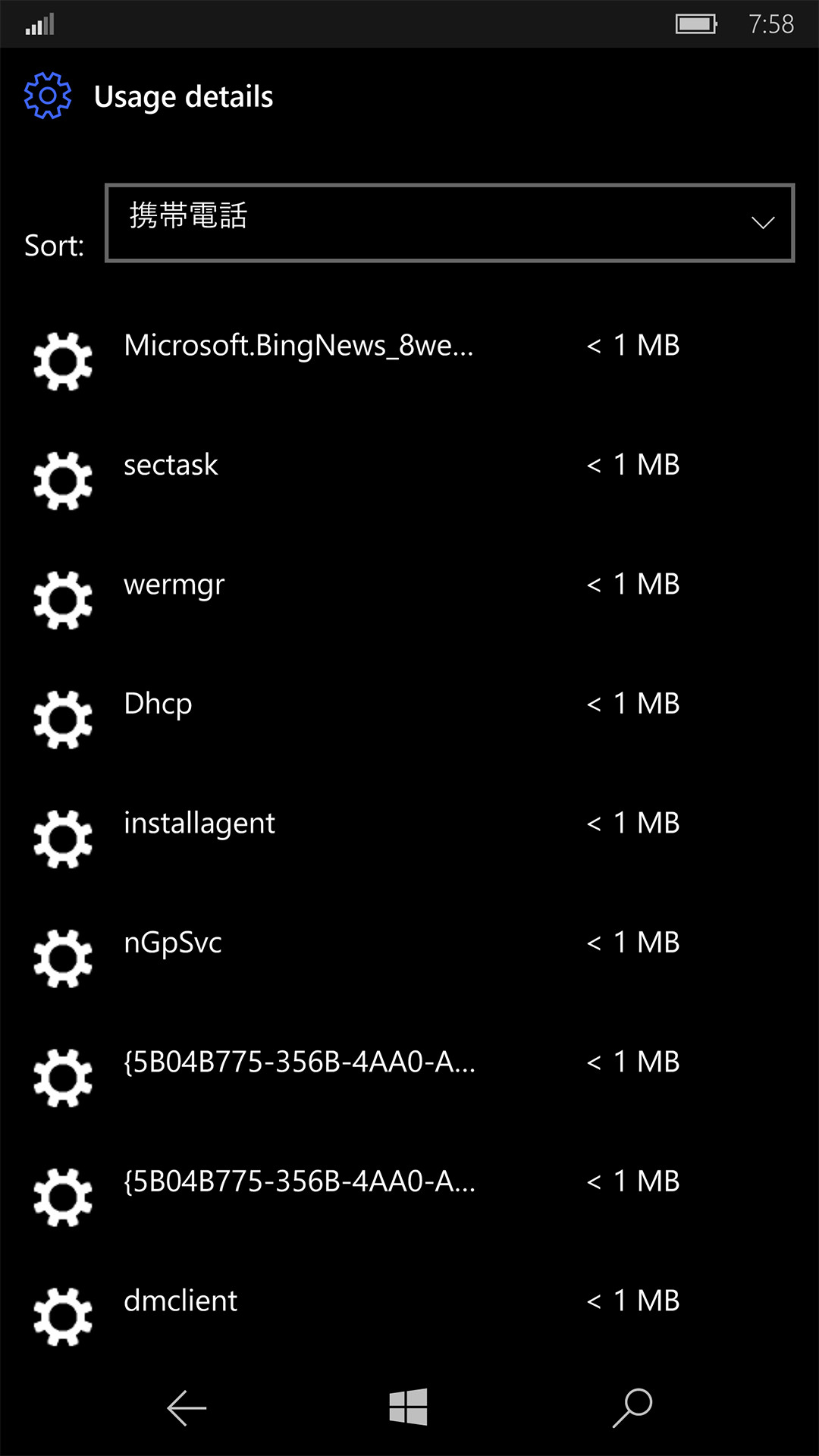Click the blue Settings gear icon

click(48, 96)
